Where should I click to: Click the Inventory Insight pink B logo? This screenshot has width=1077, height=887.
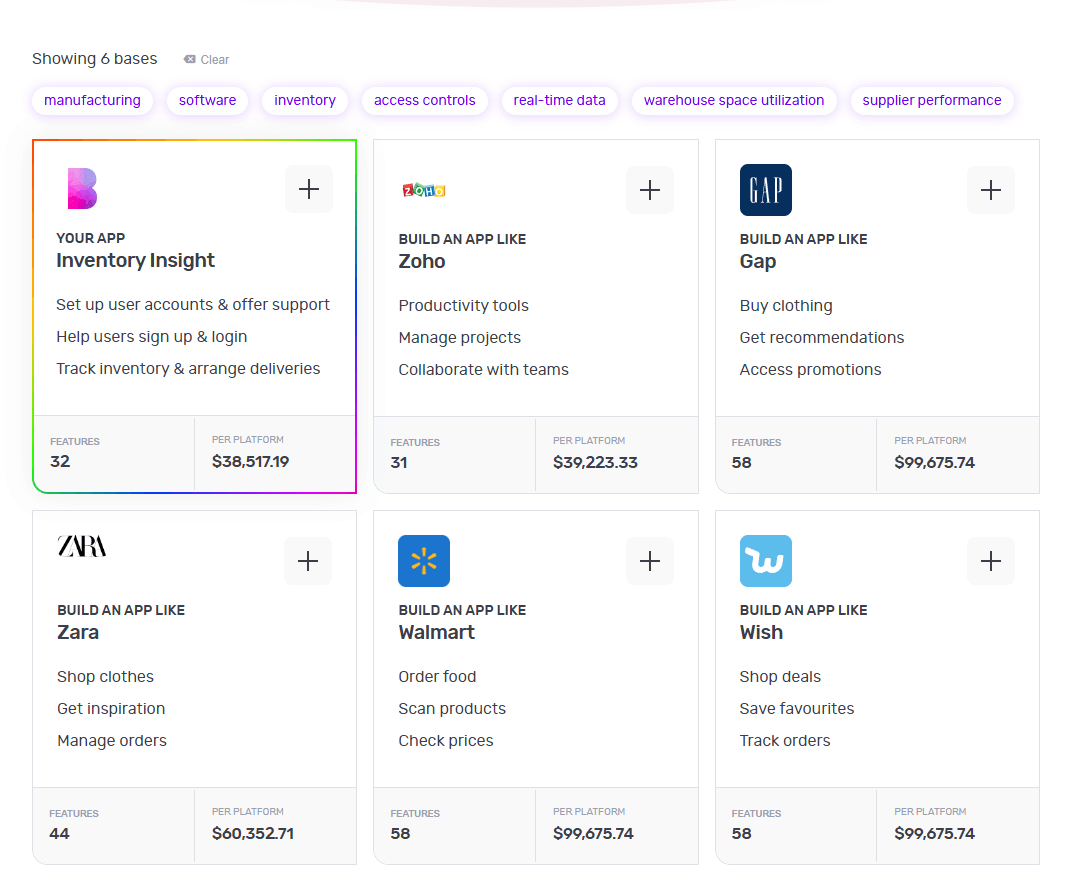(82, 188)
